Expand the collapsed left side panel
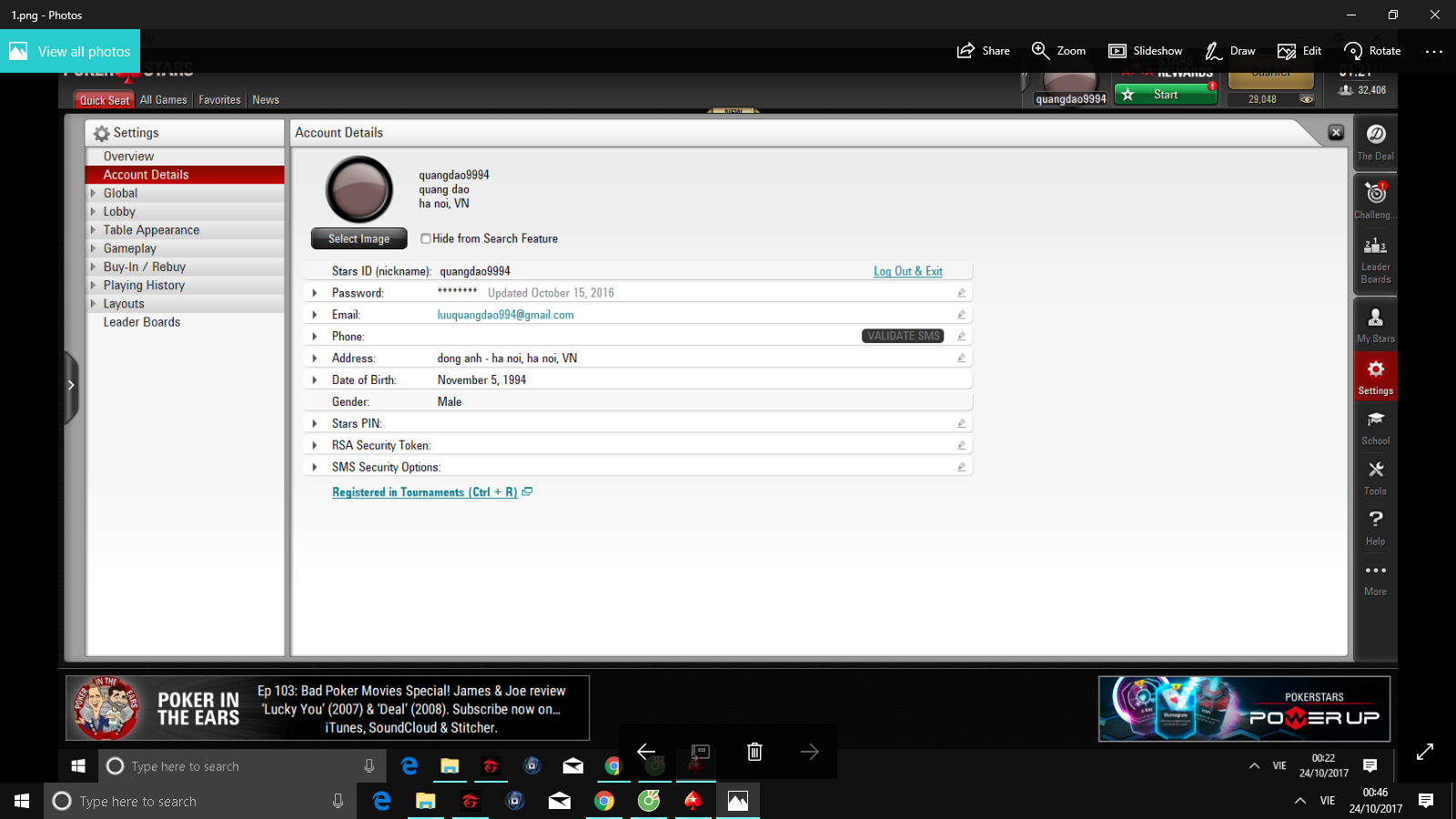The width and height of the screenshot is (1456, 819). 71,386
